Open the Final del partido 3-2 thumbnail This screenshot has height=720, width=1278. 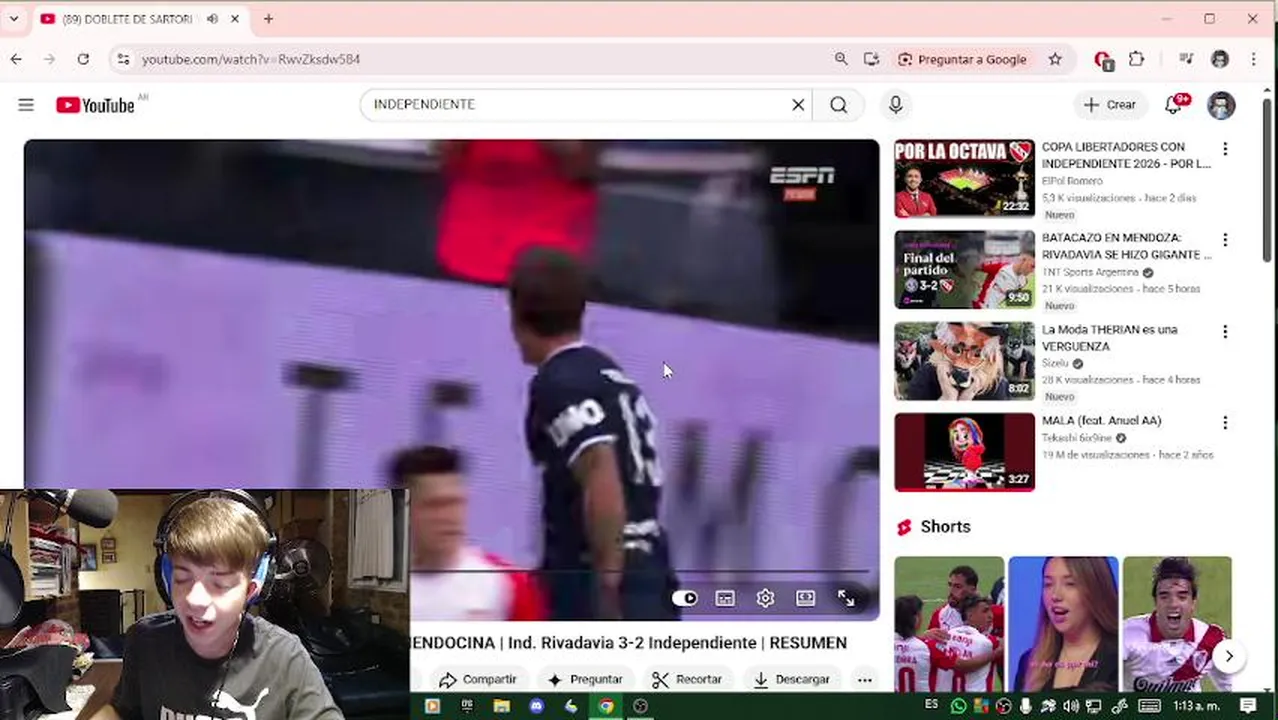(965, 269)
